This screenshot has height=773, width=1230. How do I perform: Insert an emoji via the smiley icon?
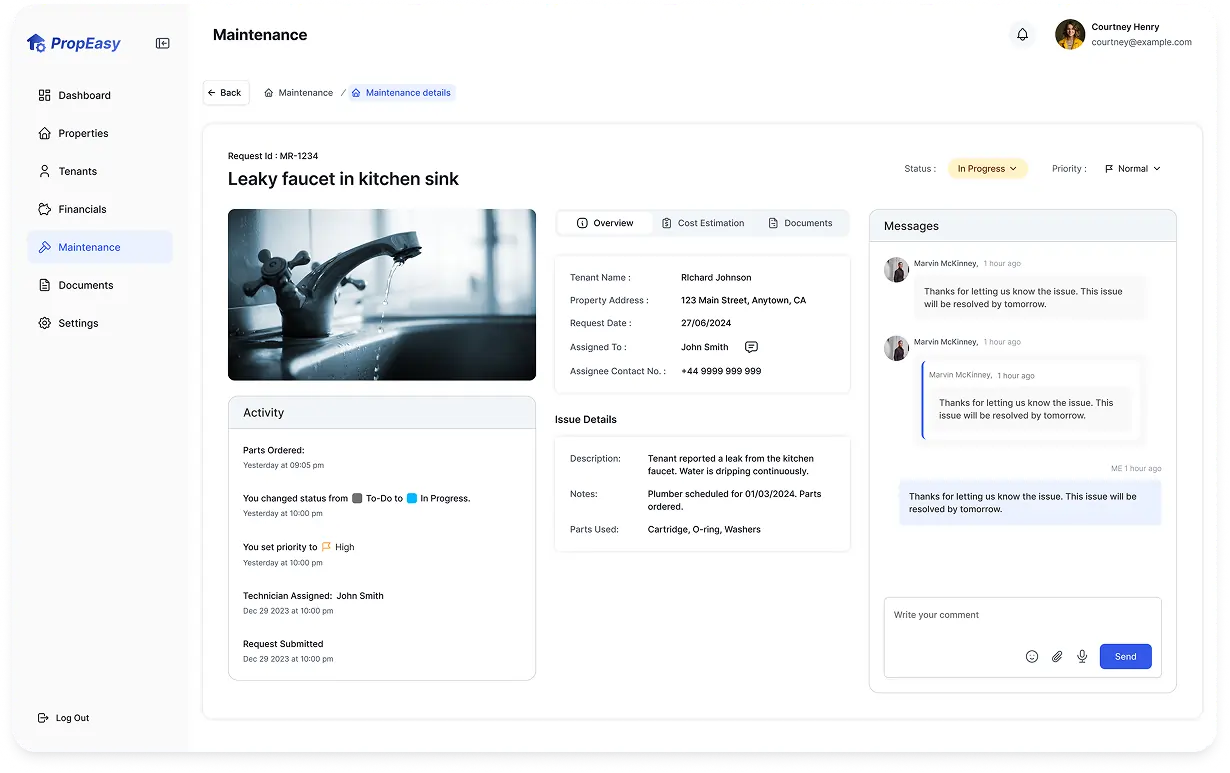coord(1032,657)
